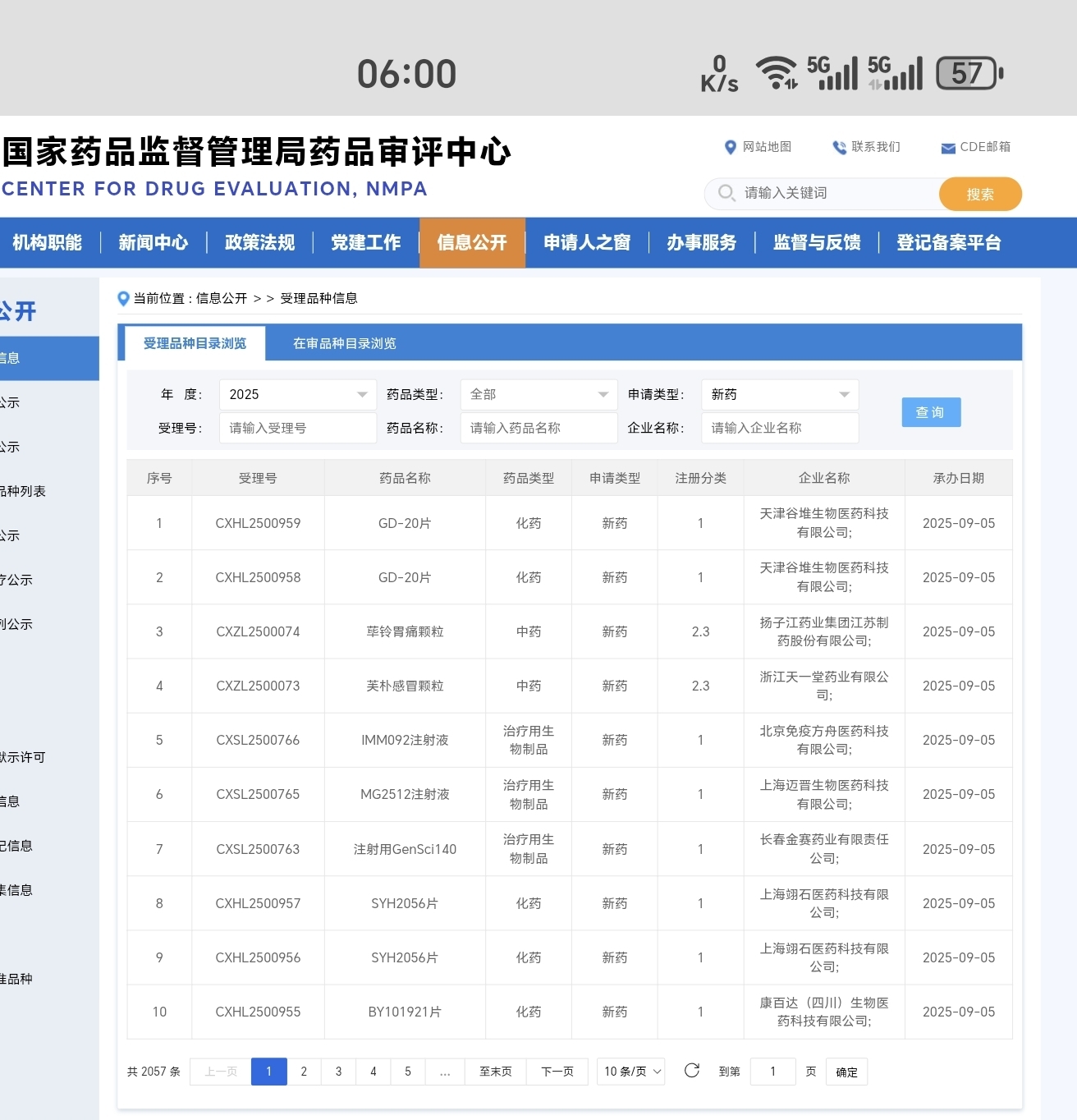
Task: Click drug name 注射用GenSci140
Action: point(405,849)
